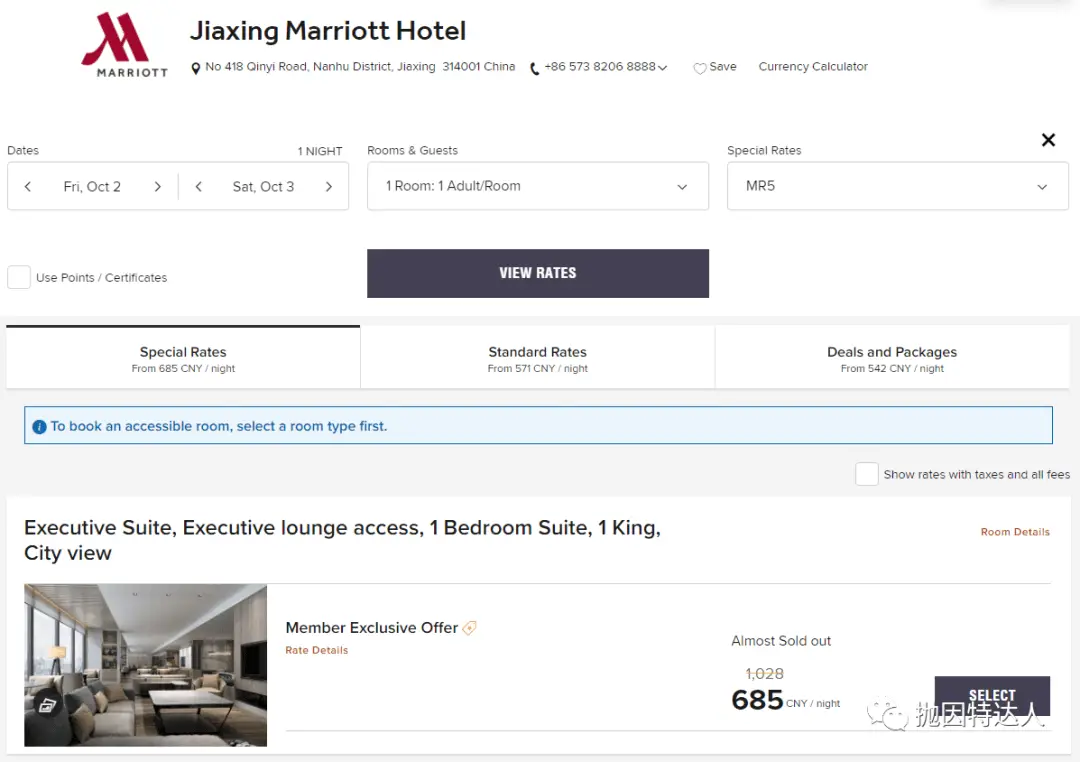Switch to Deals and Packages tab
Image resolution: width=1080 pixels, height=762 pixels.
coord(891,359)
